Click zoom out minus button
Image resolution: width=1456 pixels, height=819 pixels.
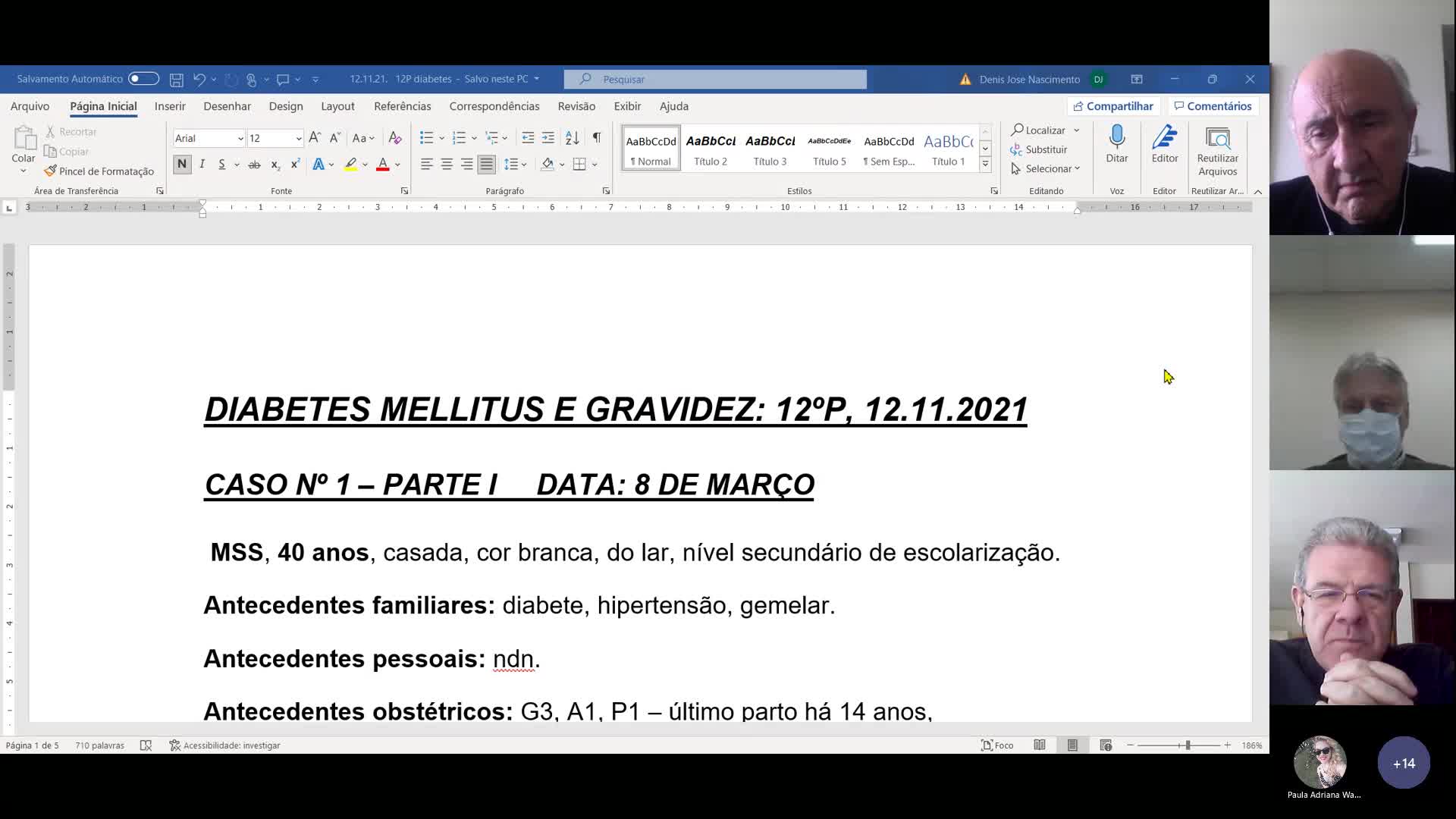click(1130, 745)
